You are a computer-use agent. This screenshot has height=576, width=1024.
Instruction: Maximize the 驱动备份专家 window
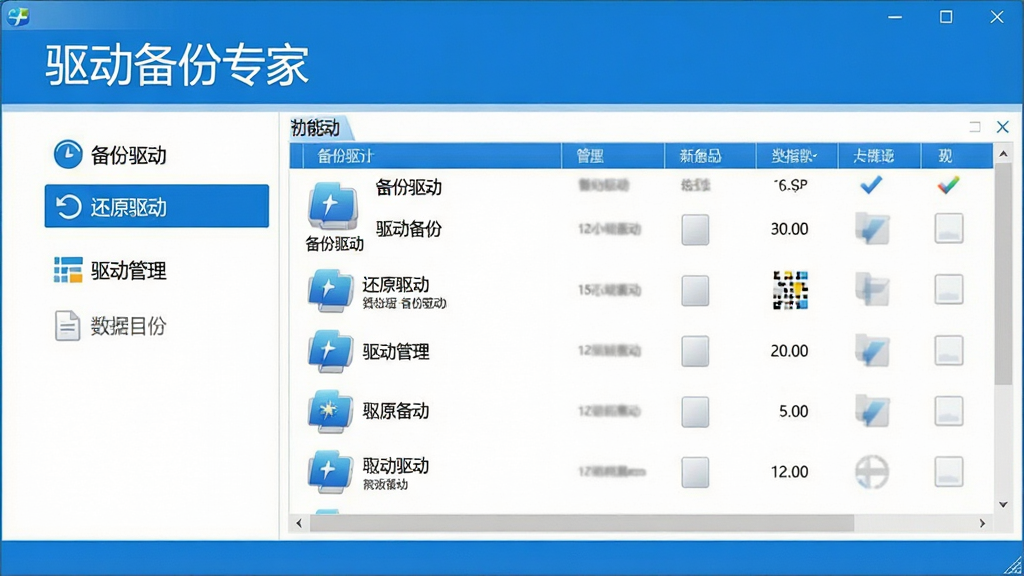(x=946, y=17)
